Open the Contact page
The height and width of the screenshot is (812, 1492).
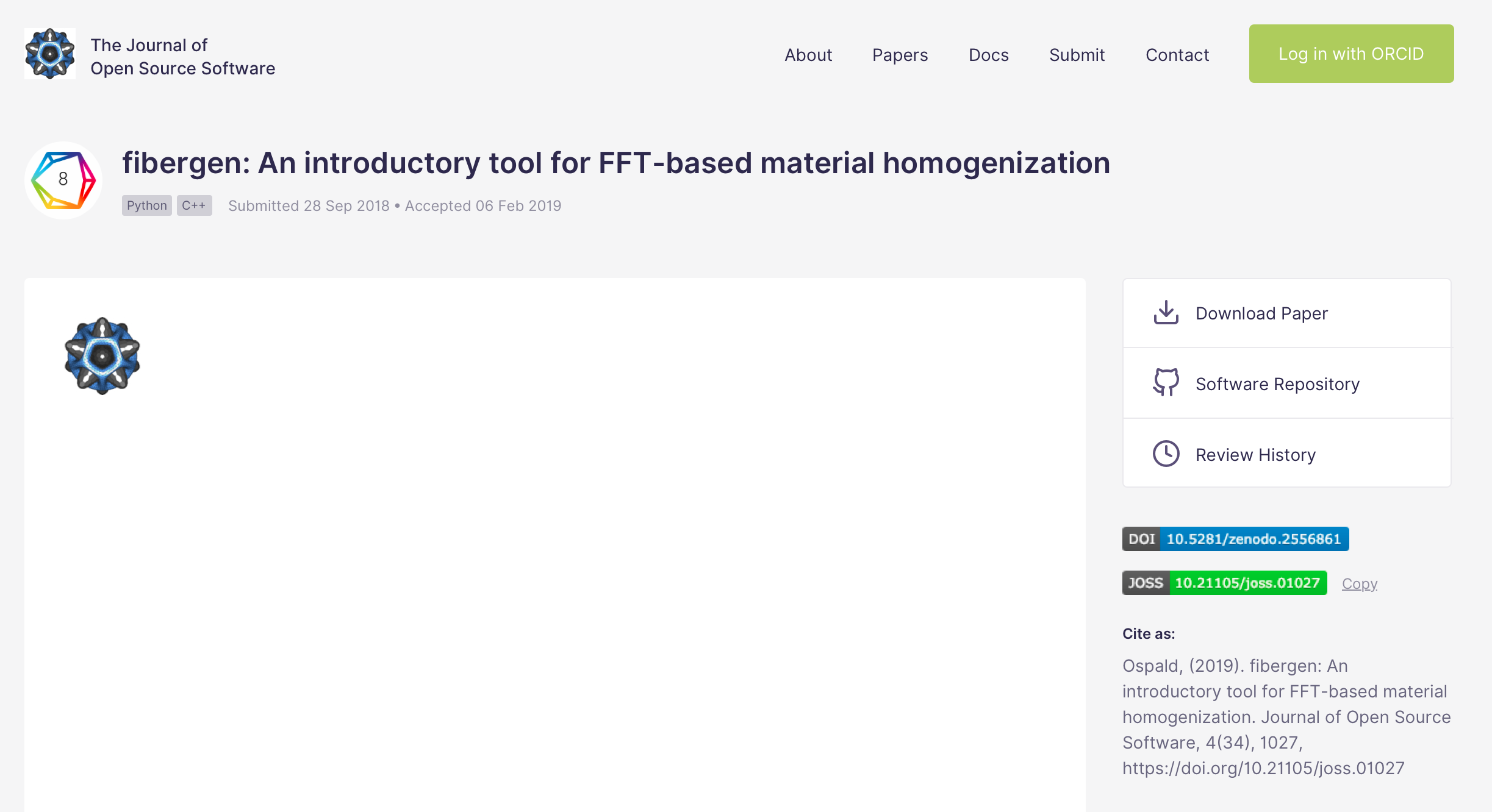pyautogui.click(x=1177, y=55)
